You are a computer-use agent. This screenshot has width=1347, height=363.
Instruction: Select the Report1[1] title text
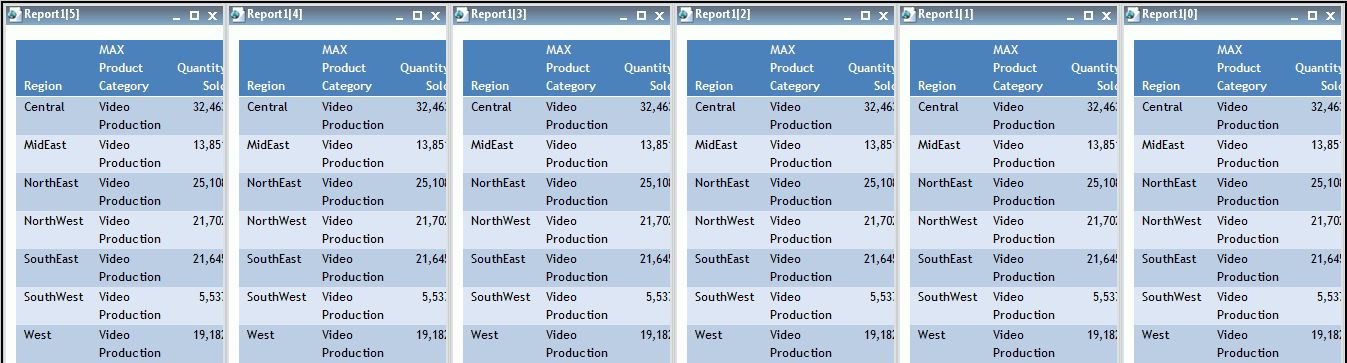pos(946,15)
